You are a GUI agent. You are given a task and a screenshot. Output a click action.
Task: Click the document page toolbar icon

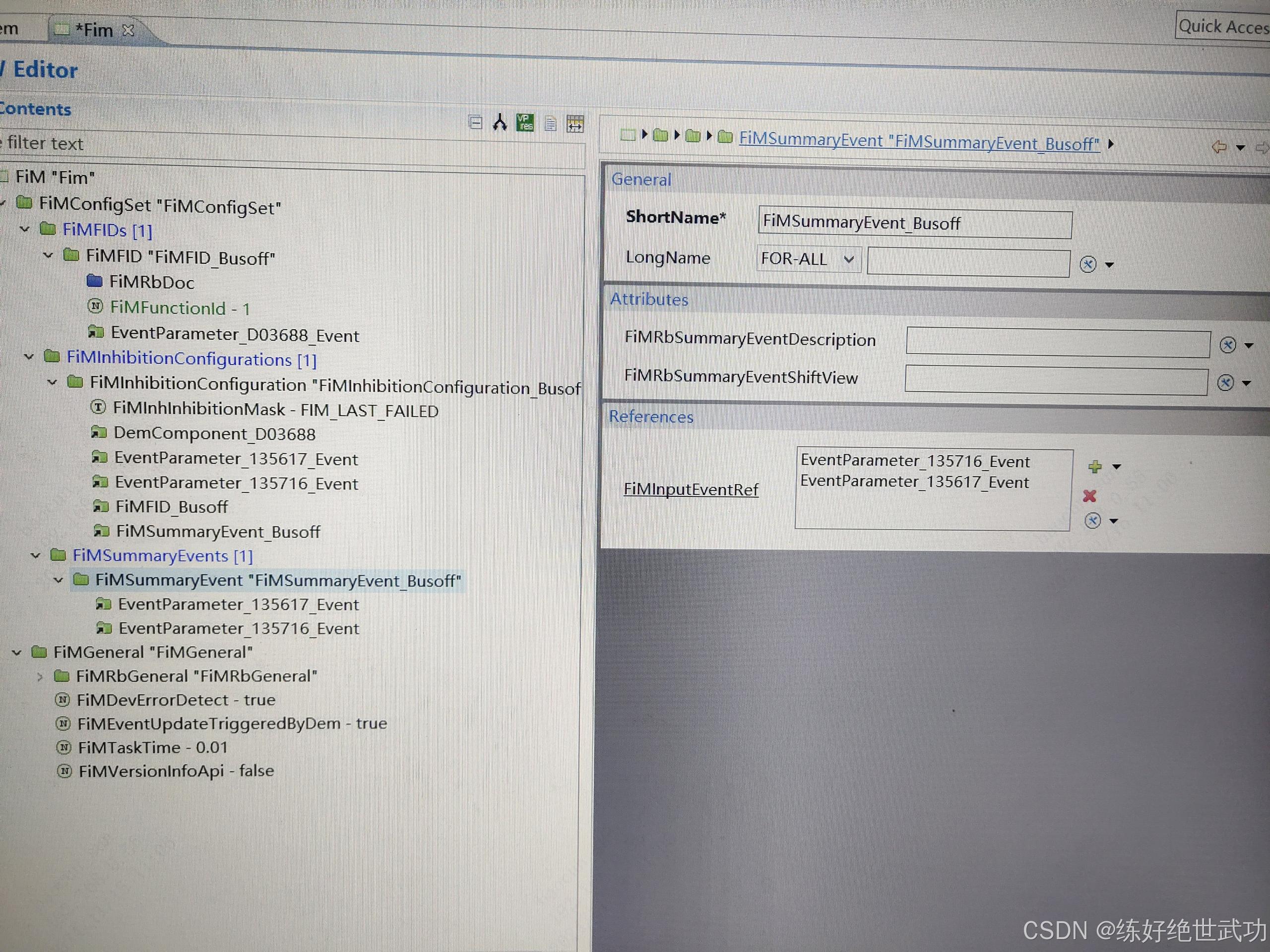point(550,123)
